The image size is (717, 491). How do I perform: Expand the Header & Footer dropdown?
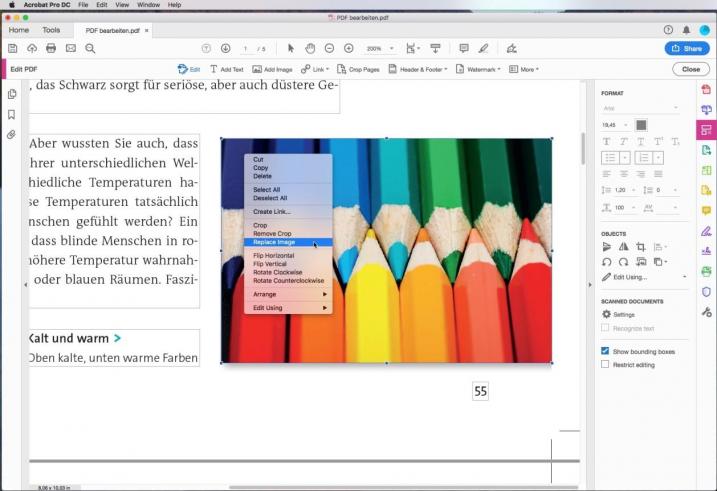tap(420, 69)
